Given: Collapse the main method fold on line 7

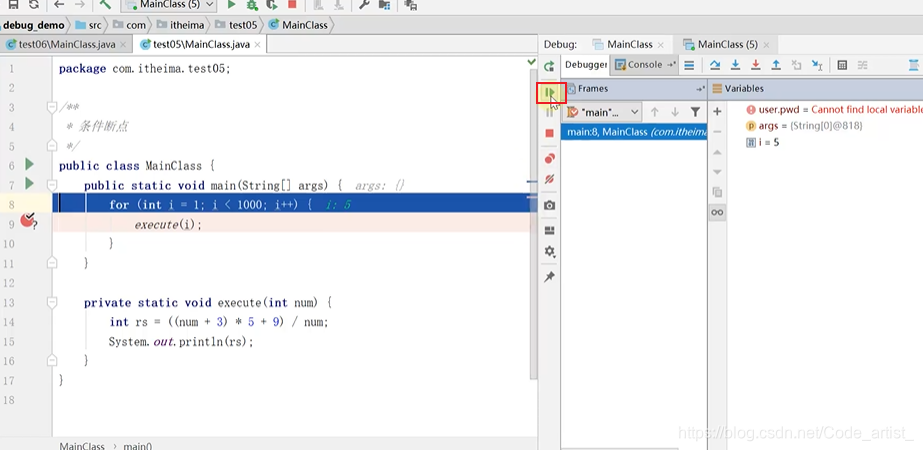Looking at the screenshot, I should click(x=52, y=185).
